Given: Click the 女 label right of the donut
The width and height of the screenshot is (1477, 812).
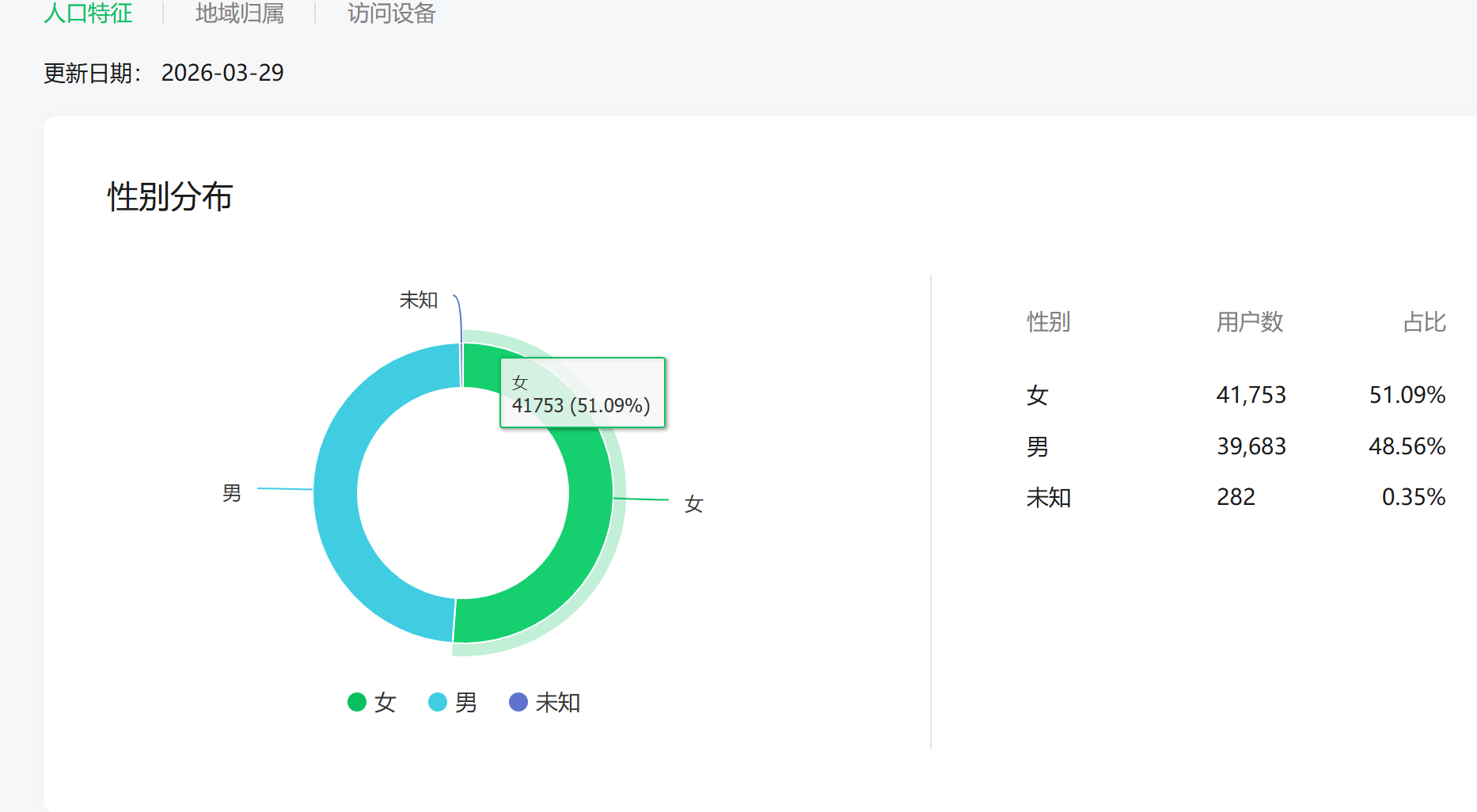Looking at the screenshot, I should pyautogui.click(x=693, y=504).
